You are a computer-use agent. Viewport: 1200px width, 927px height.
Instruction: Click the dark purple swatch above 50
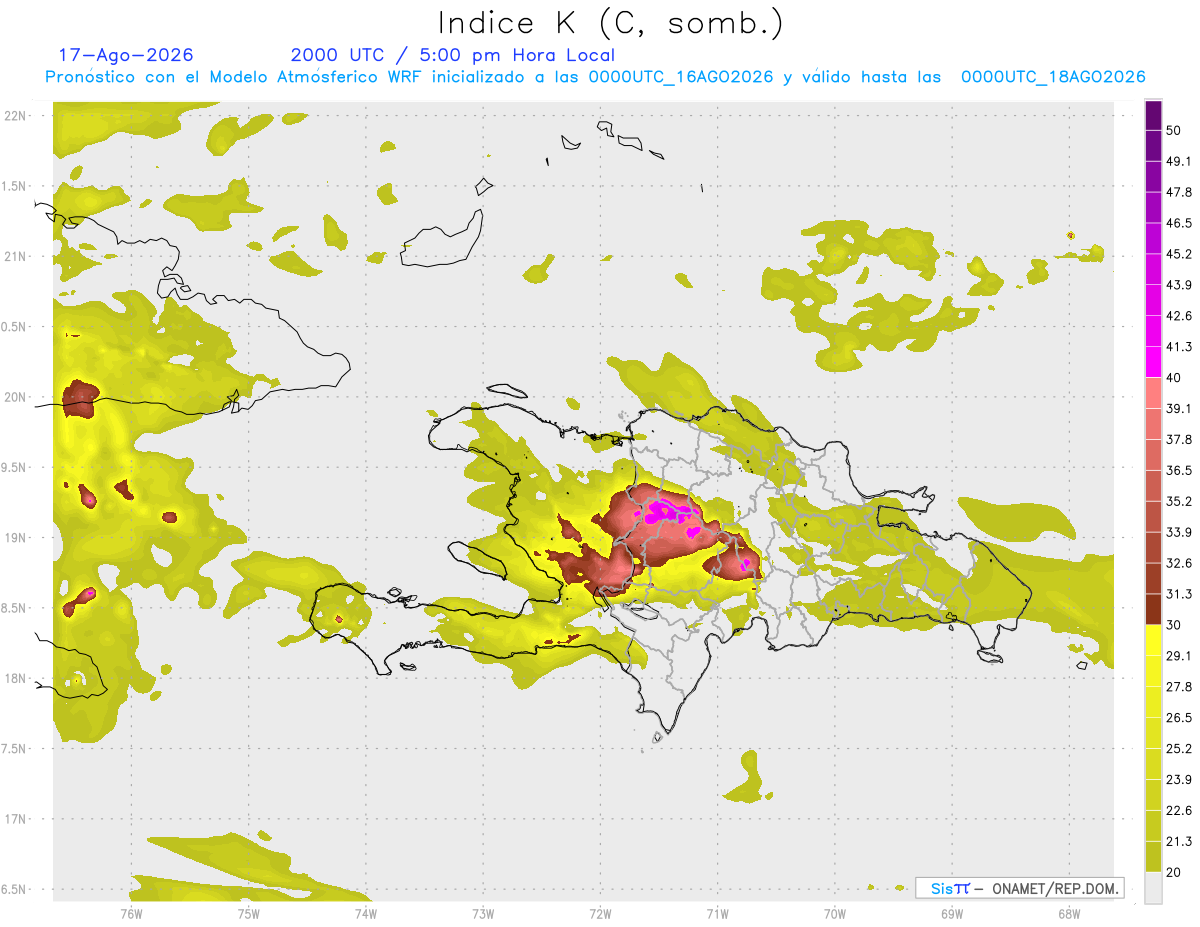[x=1153, y=115]
